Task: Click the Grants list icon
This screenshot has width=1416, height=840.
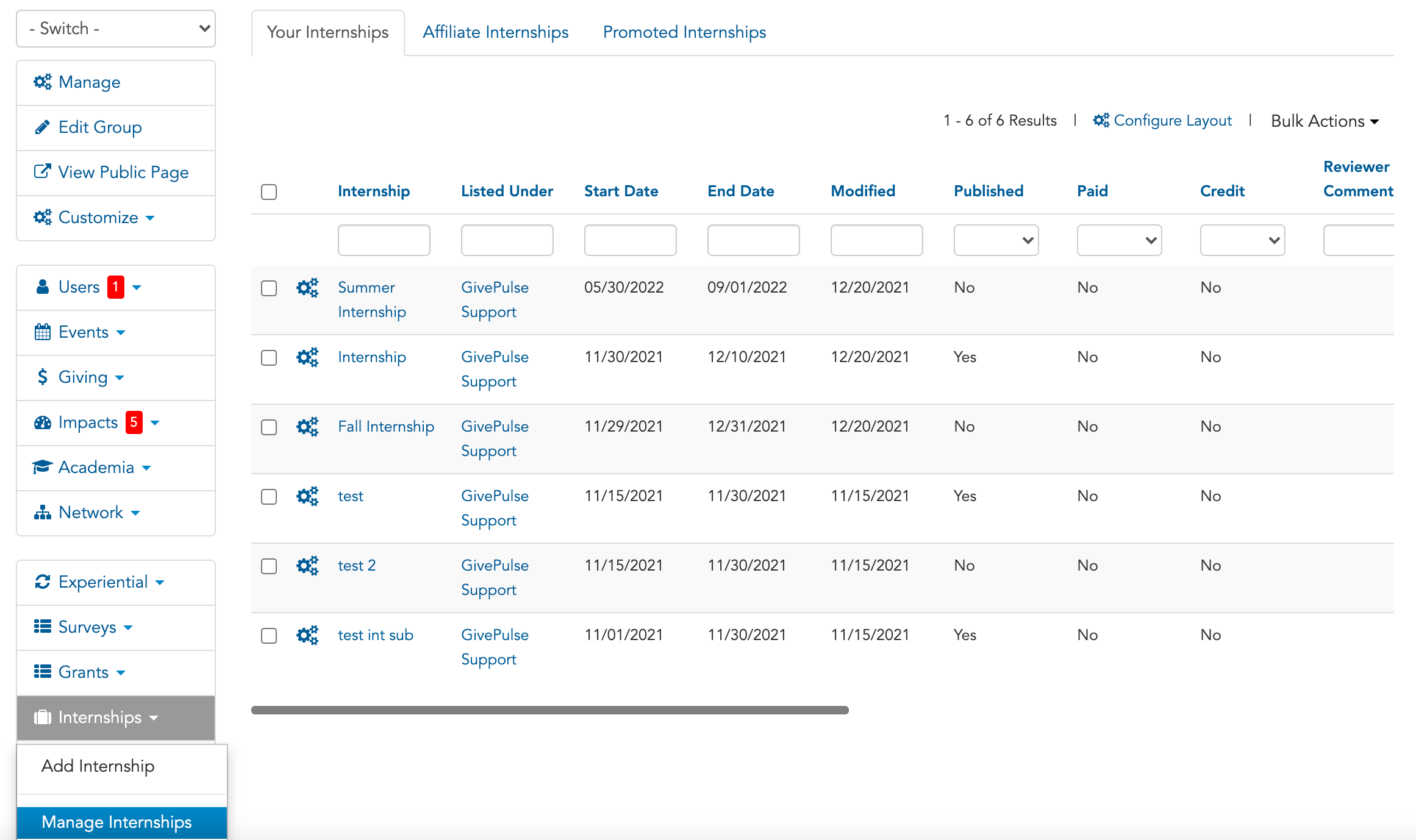Action: click(43, 672)
